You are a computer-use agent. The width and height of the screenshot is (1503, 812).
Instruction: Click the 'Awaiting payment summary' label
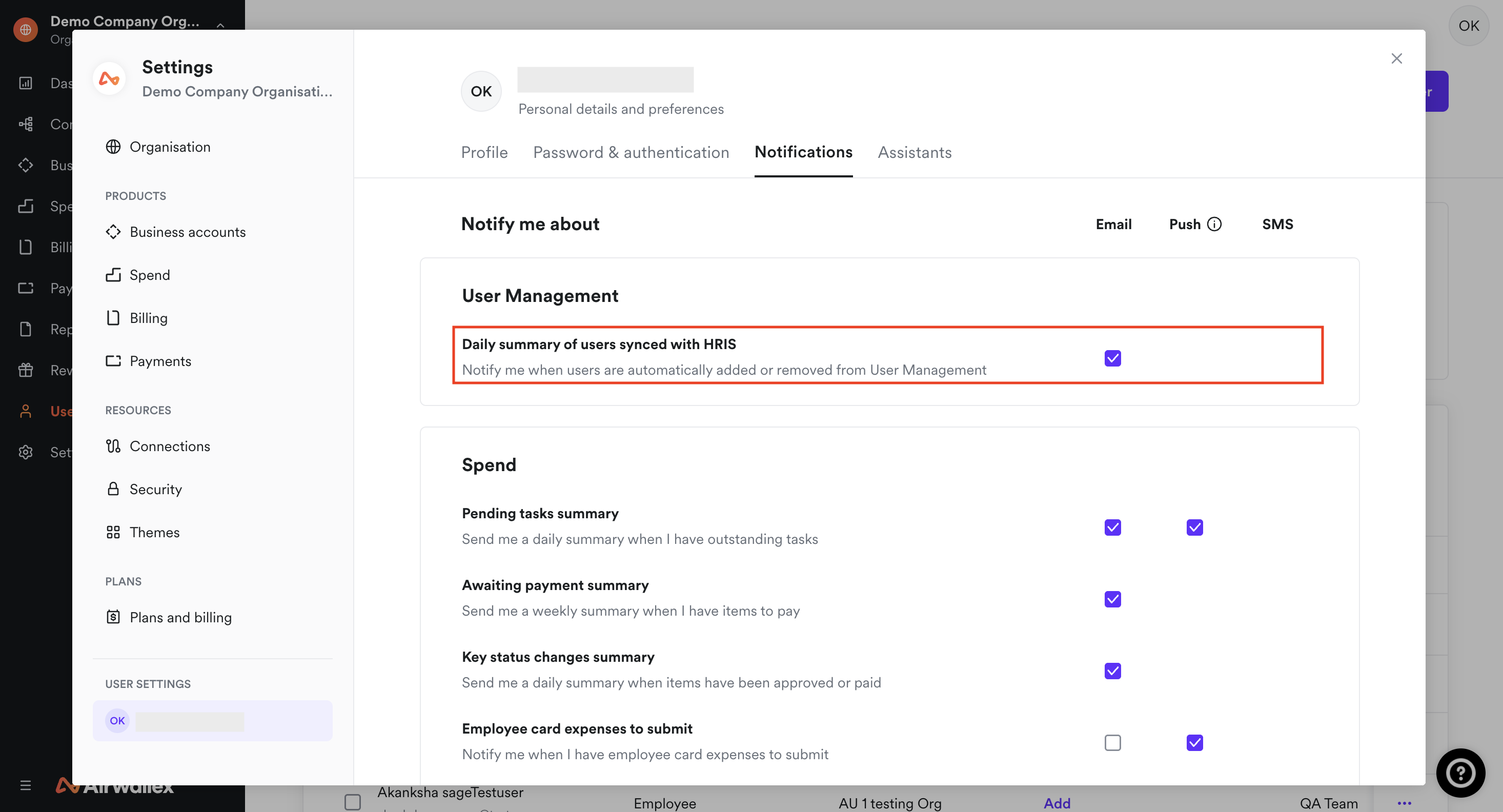pyautogui.click(x=555, y=585)
